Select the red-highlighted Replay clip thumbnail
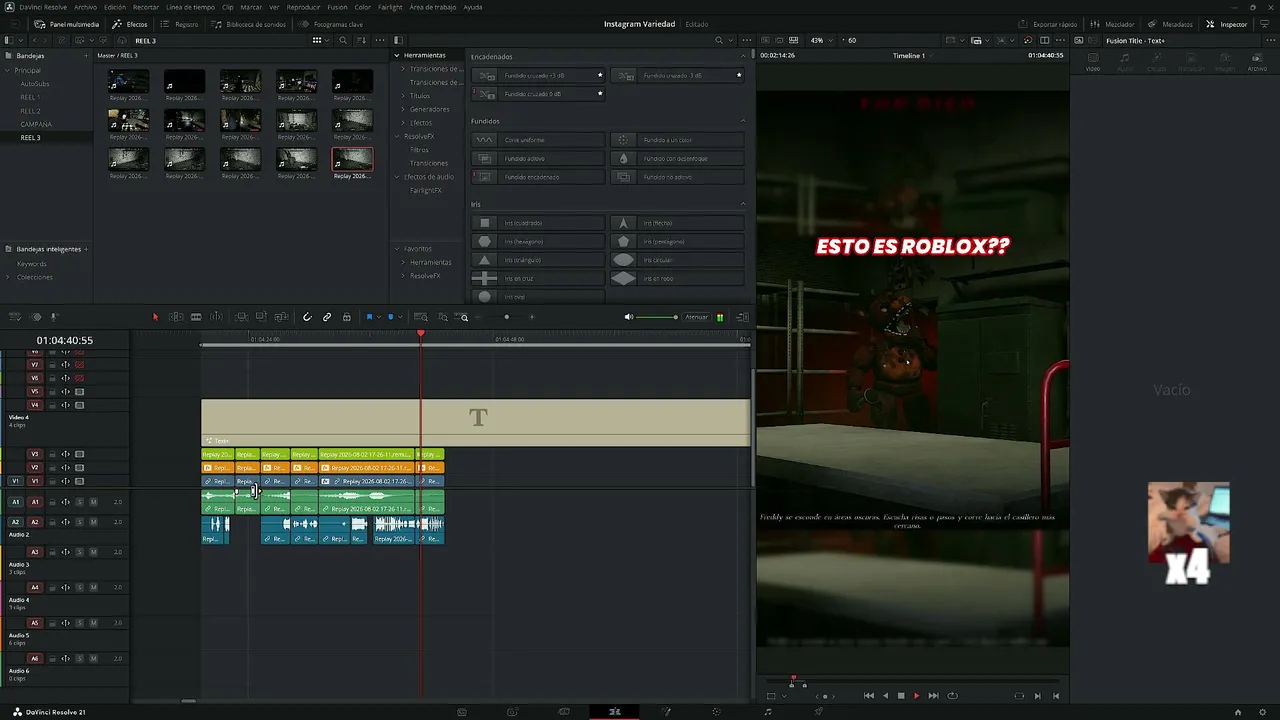The height and width of the screenshot is (720, 1280). pyautogui.click(x=352, y=159)
